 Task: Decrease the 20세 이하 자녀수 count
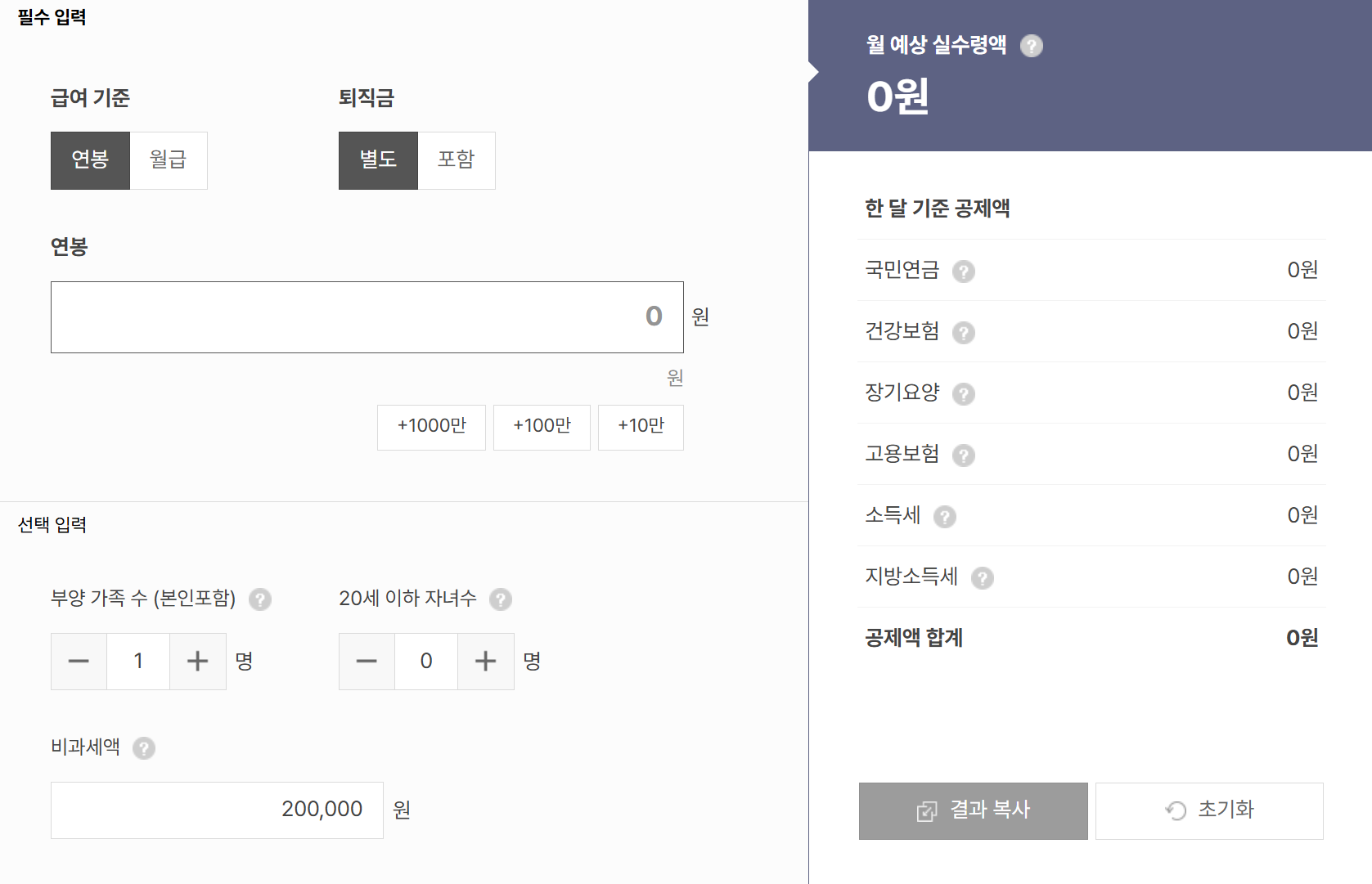pyautogui.click(x=367, y=662)
